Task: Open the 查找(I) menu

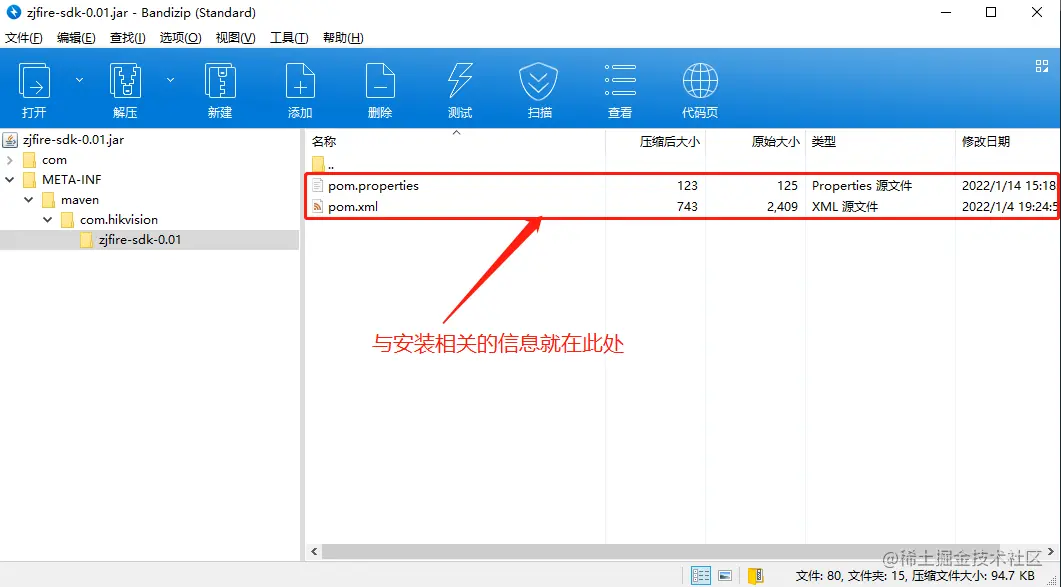Action: pos(128,38)
